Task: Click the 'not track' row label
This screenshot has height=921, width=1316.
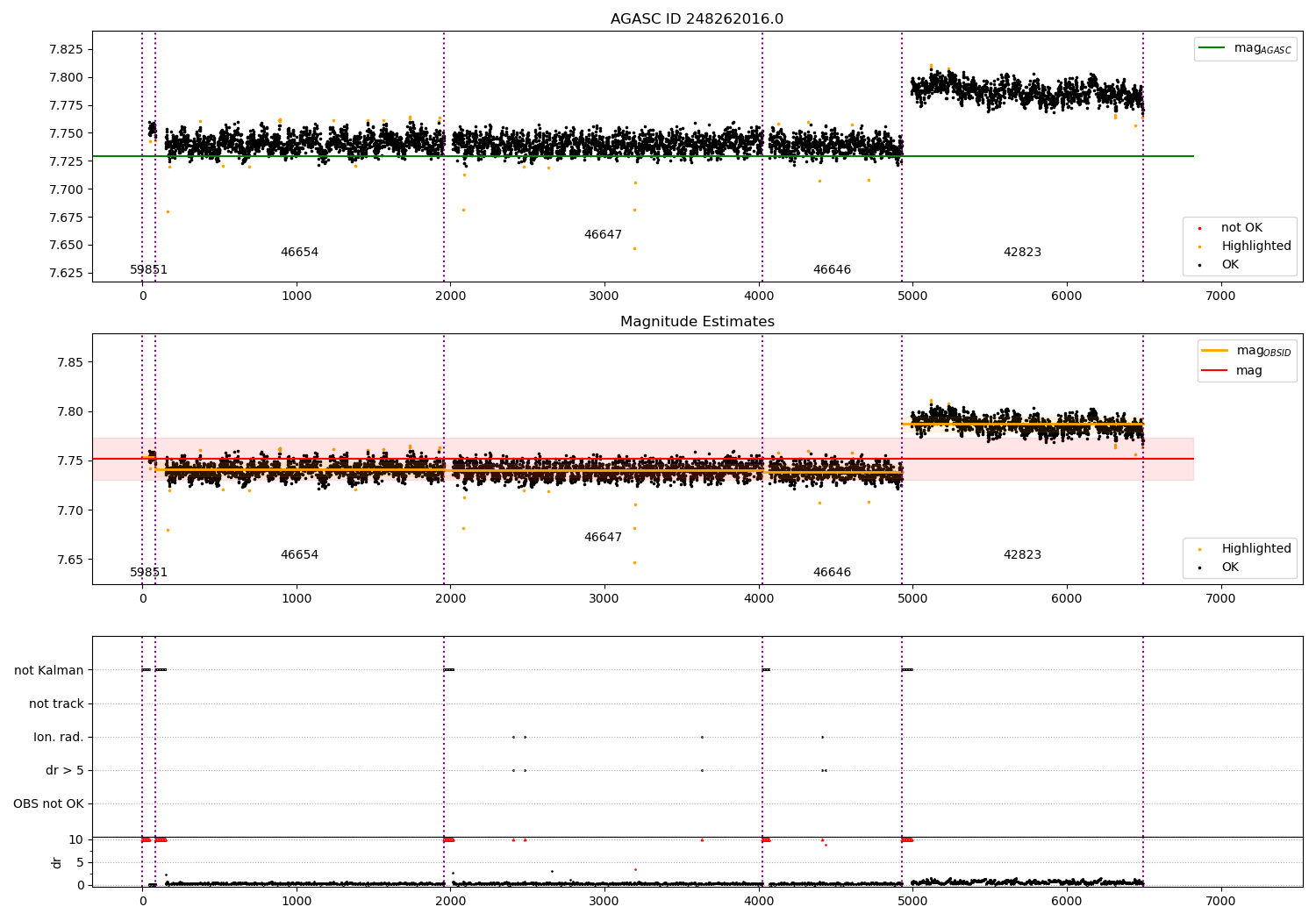Action: [56, 703]
